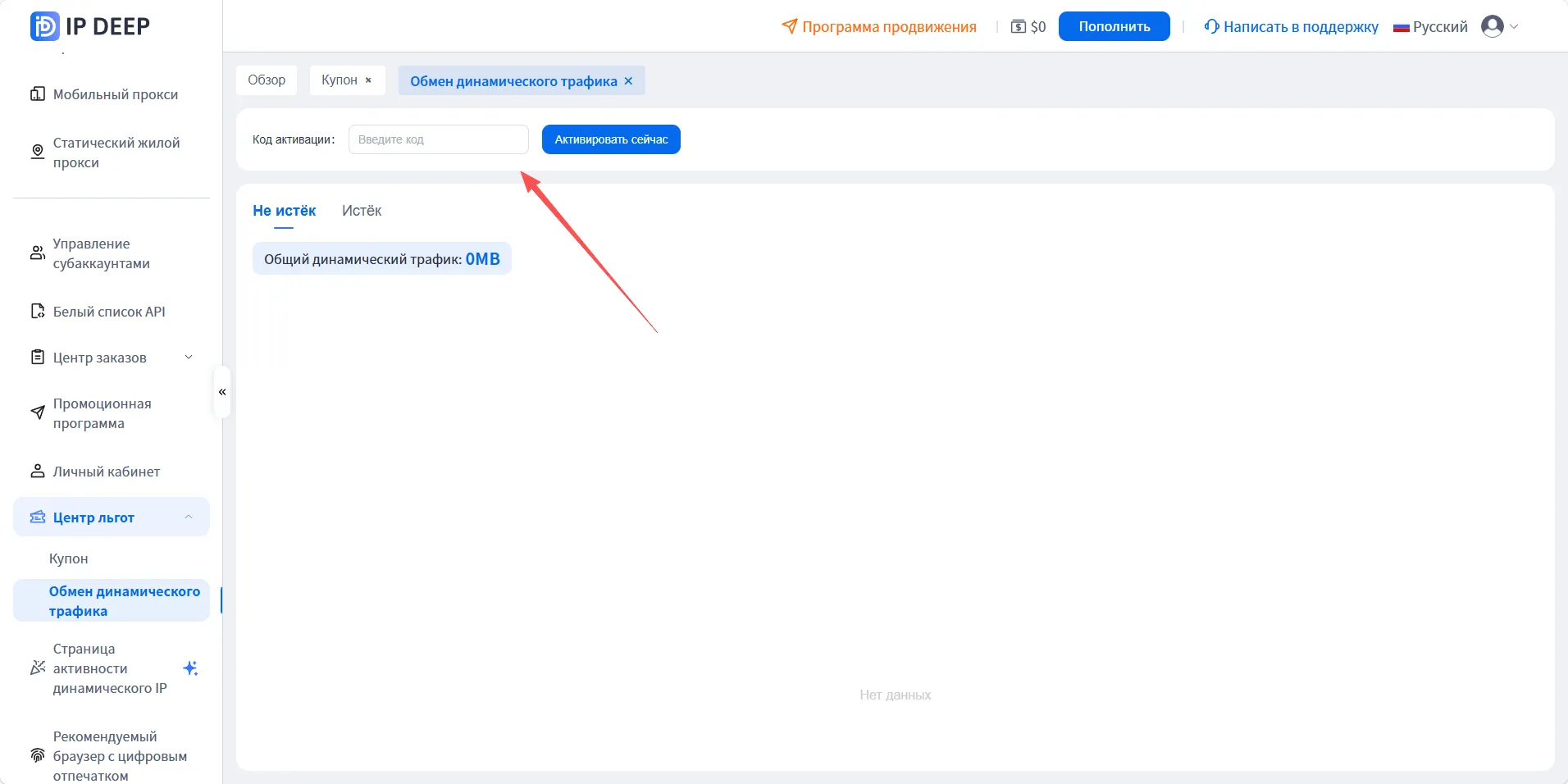Click the sparkle badge next to dynamic IP activity
Image resolution: width=1568 pixels, height=784 pixels.
pyautogui.click(x=190, y=668)
